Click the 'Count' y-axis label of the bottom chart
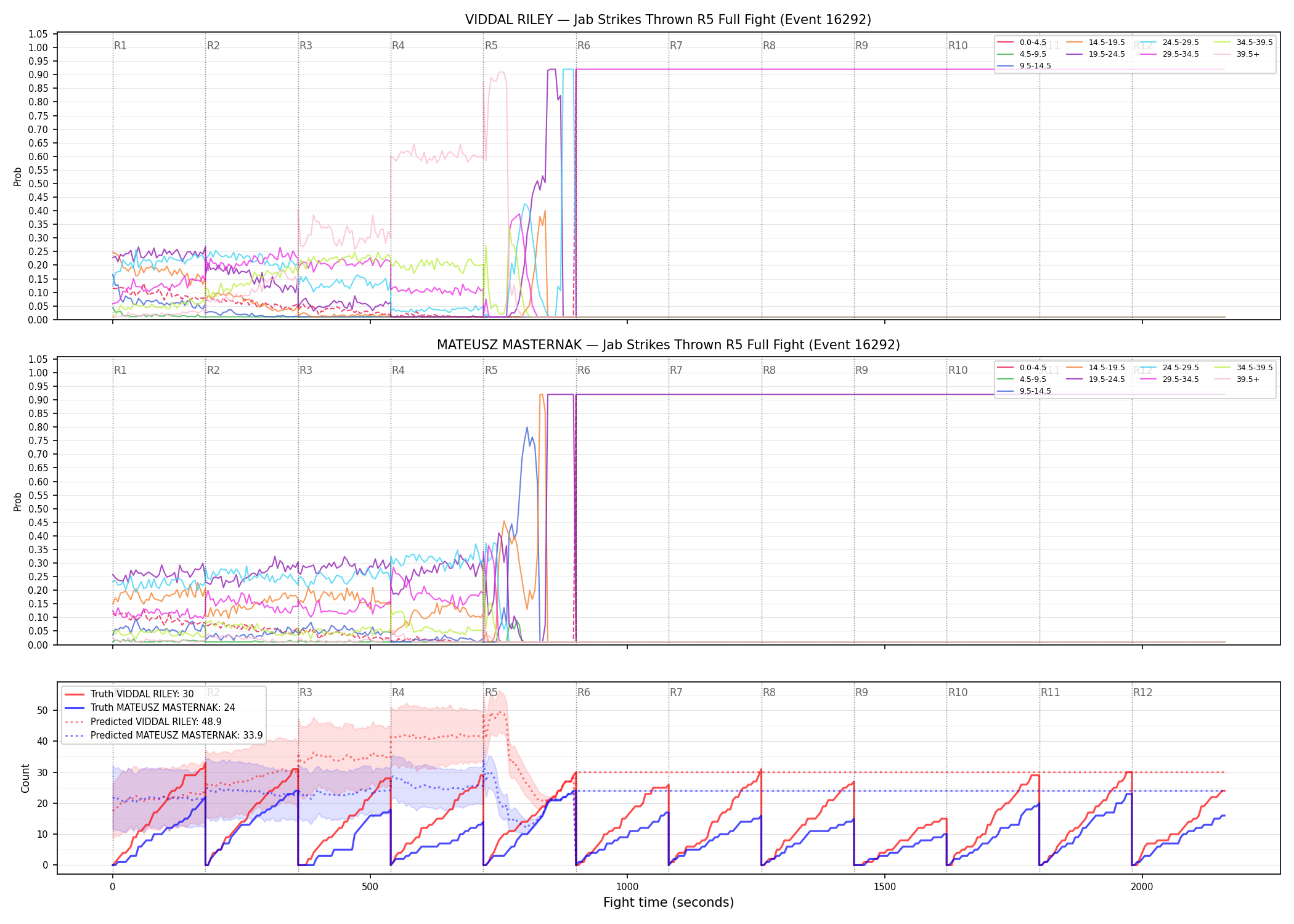The image size is (1294, 924). click(x=25, y=778)
